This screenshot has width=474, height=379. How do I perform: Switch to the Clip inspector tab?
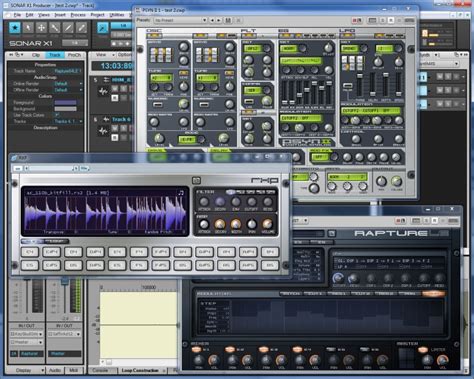click(x=36, y=55)
